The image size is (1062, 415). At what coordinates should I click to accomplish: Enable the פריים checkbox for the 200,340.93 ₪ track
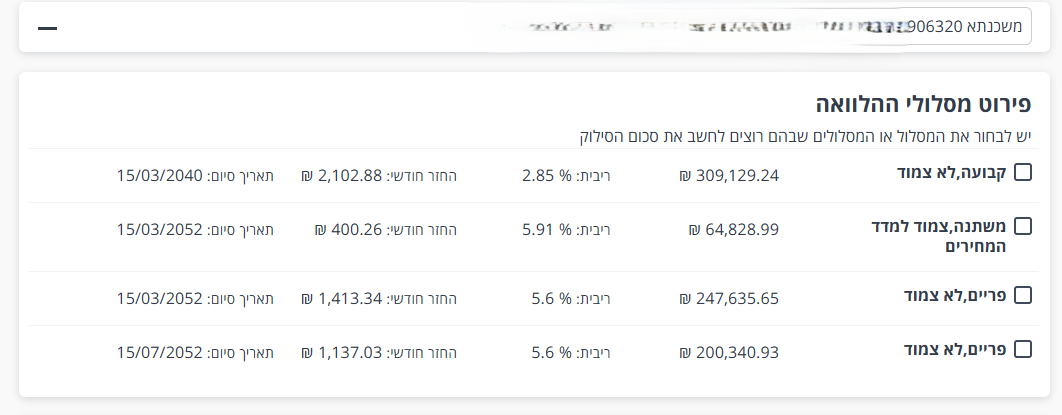tap(1022, 349)
